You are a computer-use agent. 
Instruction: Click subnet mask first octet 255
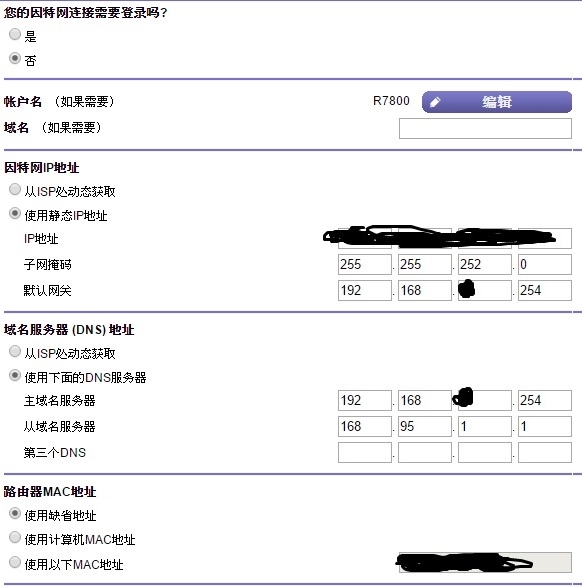(365, 264)
